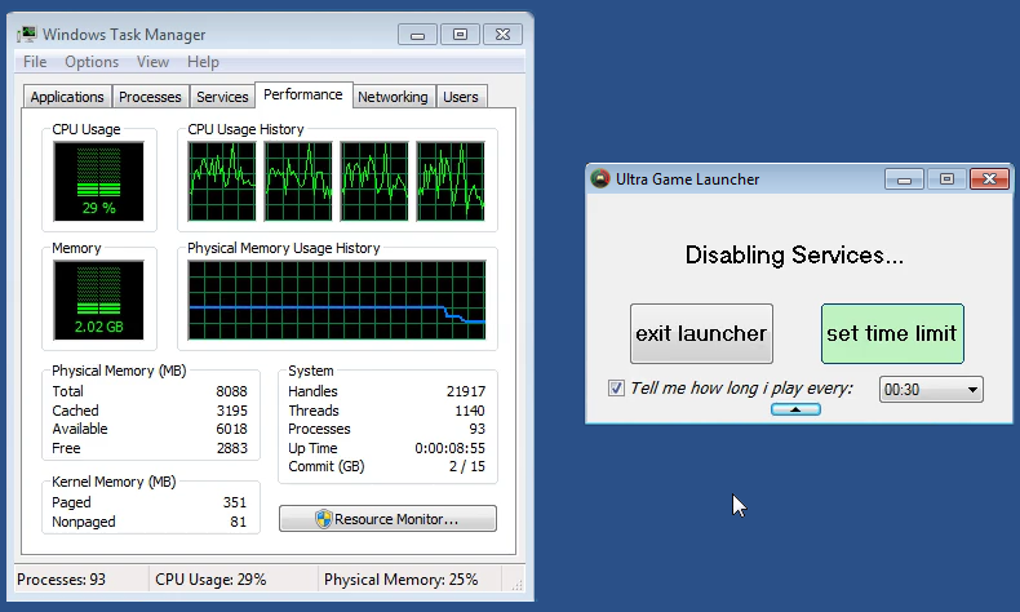
Task: Toggle 'Tell me how long i play' checkbox
Action: pyautogui.click(x=615, y=389)
